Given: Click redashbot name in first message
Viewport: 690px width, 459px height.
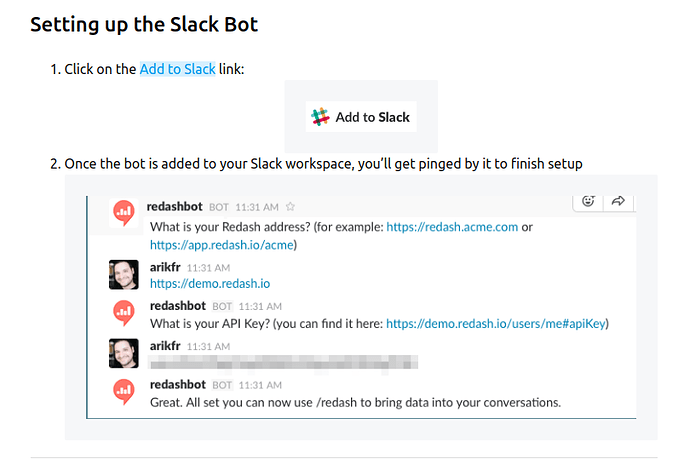Looking at the screenshot, I should 174,206.
